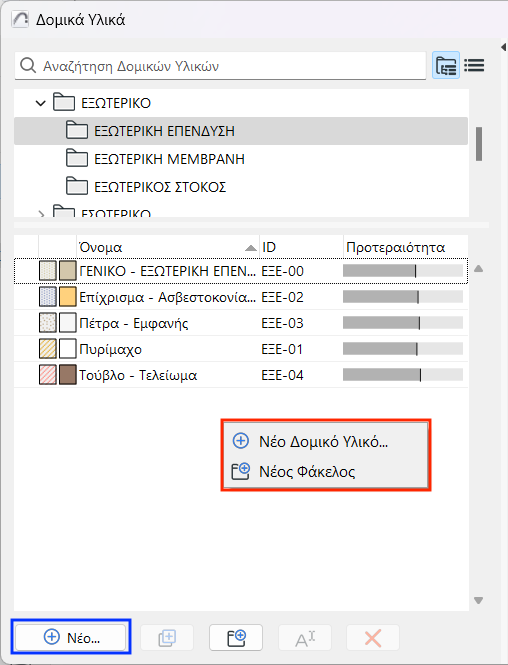Select the Τούβλο - Τελείωμα material row

241,375
